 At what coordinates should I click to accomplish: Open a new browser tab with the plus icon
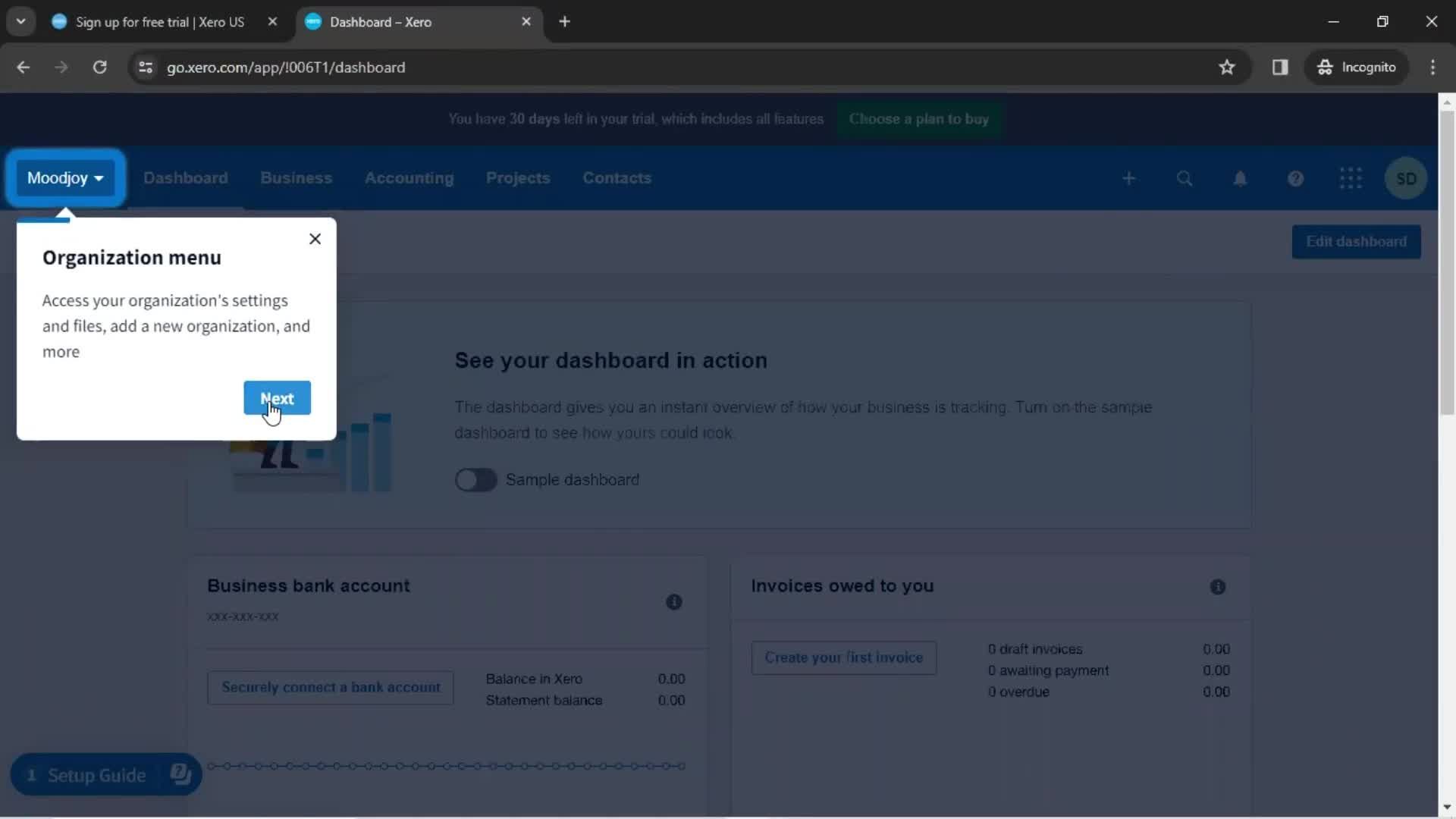[x=564, y=22]
